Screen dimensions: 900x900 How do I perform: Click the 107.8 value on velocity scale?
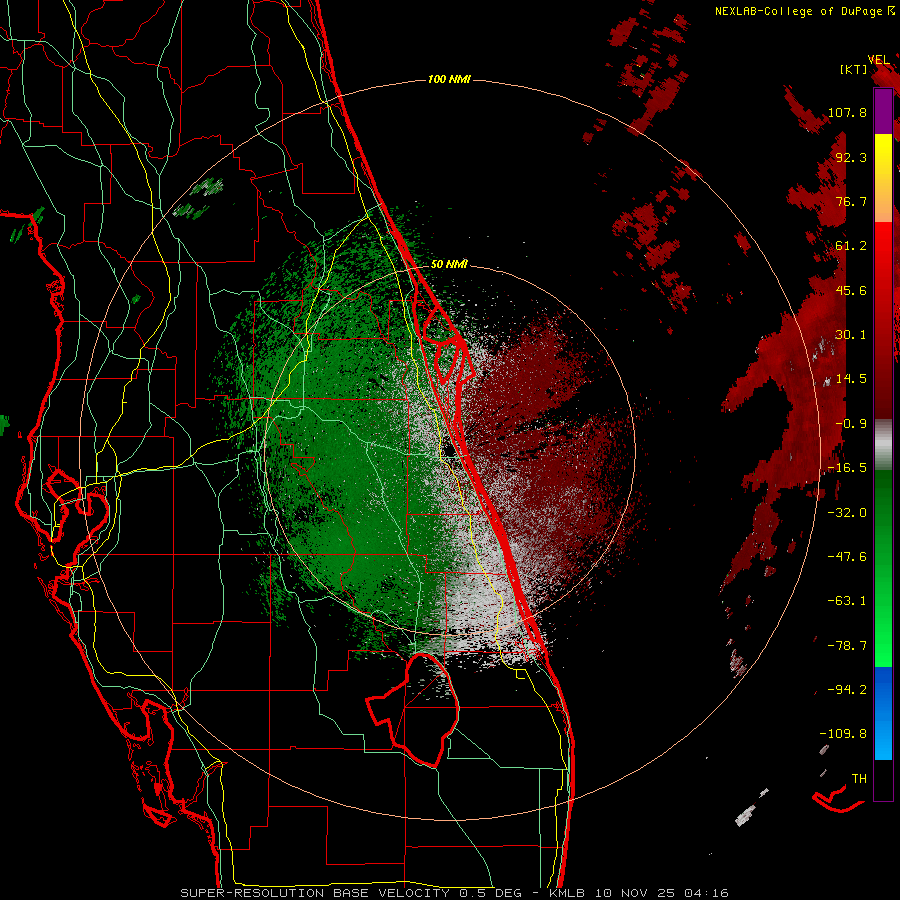(847, 112)
